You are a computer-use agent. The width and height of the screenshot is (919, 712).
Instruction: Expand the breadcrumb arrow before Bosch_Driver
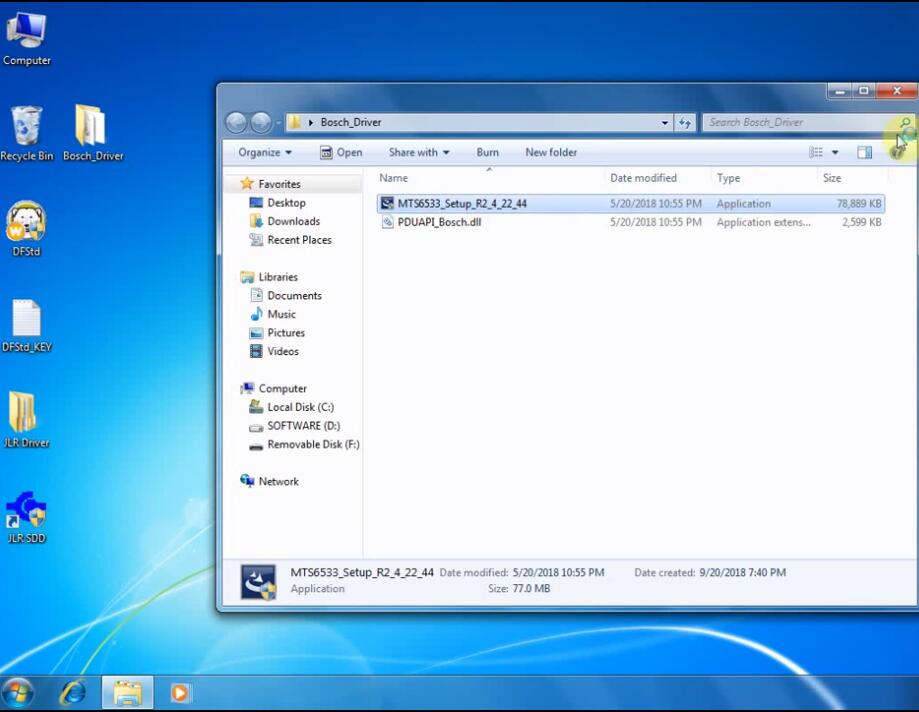pyautogui.click(x=311, y=122)
